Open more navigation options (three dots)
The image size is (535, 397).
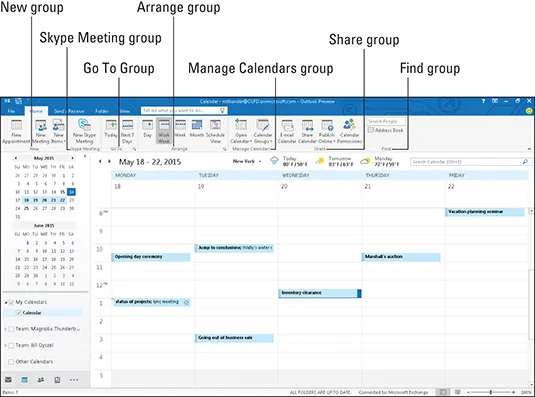tap(74, 380)
